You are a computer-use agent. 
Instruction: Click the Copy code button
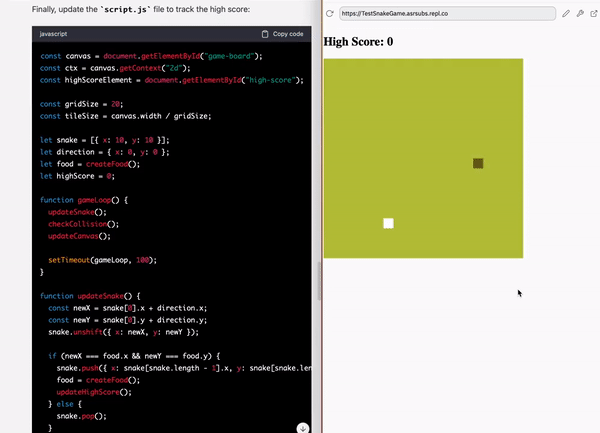(282, 34)
